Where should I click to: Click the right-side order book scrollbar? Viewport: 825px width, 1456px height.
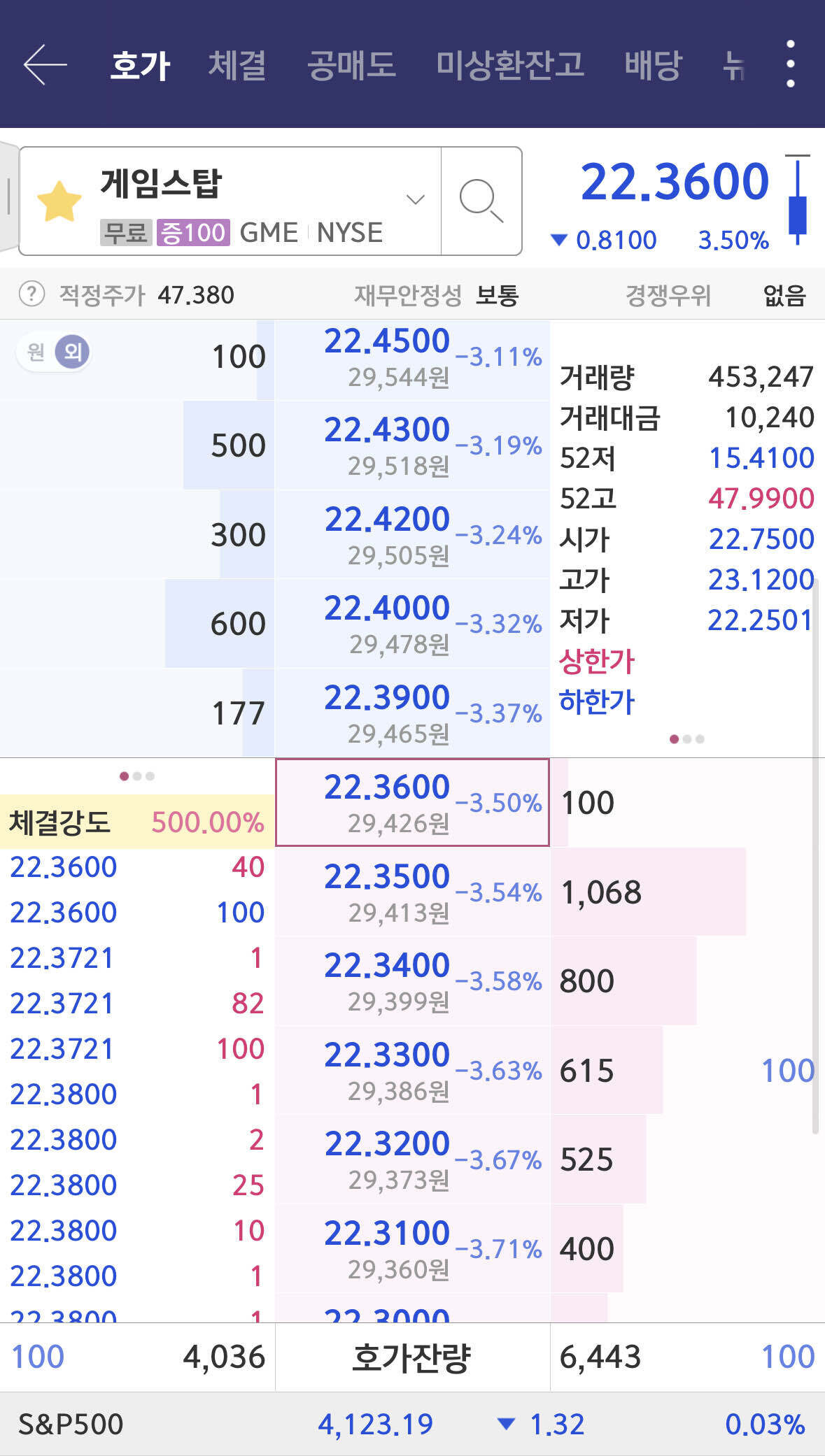815,856
